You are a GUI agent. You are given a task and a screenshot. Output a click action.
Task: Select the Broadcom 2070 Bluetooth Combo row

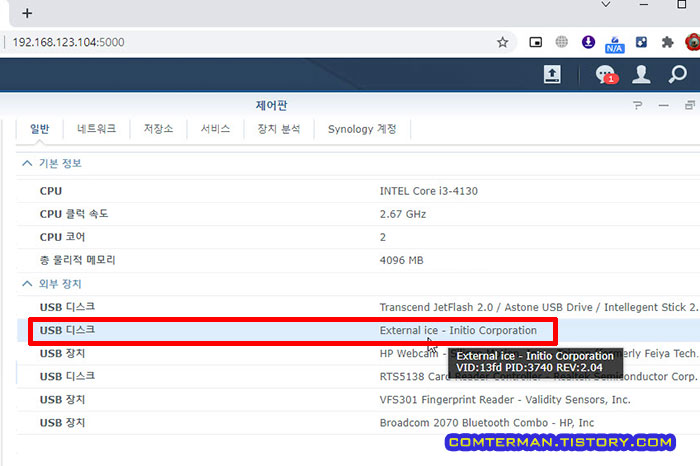pyautogui.click(x=358, y=423)
